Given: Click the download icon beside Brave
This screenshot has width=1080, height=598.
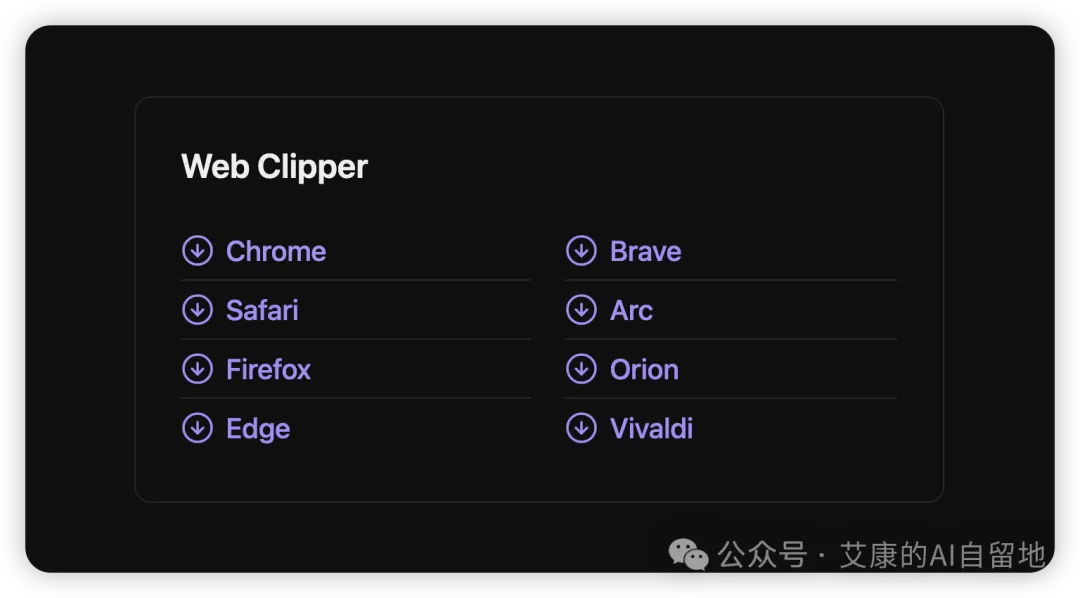Looking at the screenshot, I should [581, 251].
